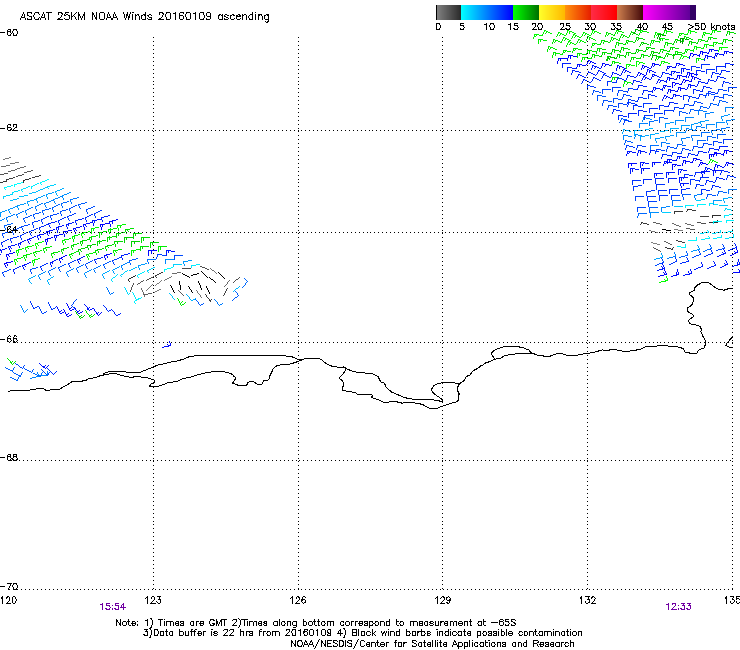Click the 'Data buffer is 22 hrs' note line
Screen dimensions: 740x650
pos(362,633)
